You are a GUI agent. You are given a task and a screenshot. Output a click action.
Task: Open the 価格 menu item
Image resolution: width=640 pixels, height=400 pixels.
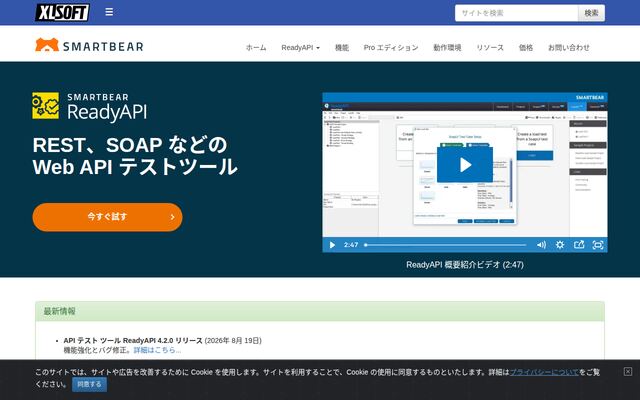(526, 47)
